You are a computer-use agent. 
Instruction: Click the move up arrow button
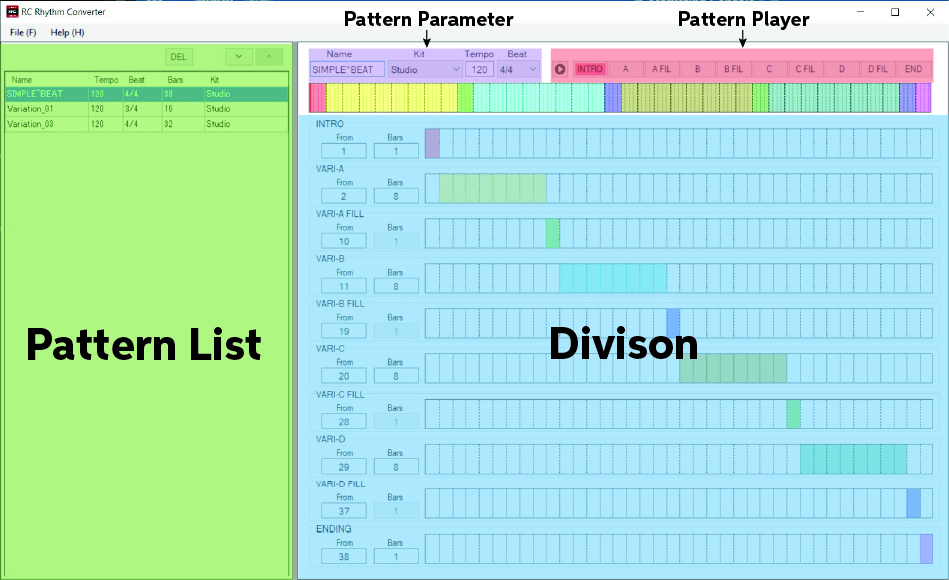click(x=269, y=57)
